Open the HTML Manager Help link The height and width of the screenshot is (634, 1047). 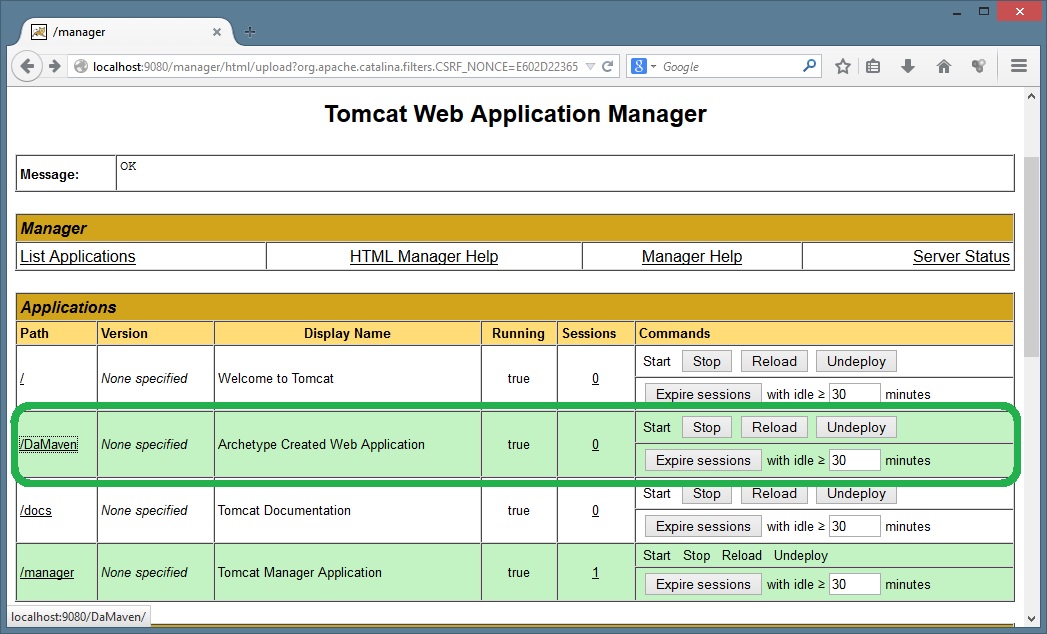[423, 256]
